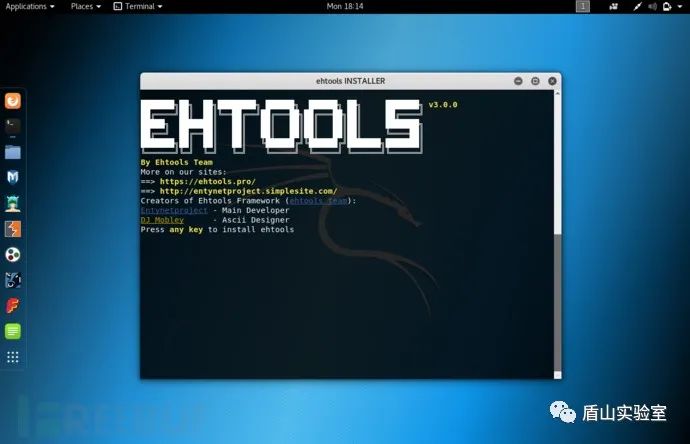Minimize the ehtools INSTALLER window
Viewport: 690px width, 444px height.
coord(518,81)
